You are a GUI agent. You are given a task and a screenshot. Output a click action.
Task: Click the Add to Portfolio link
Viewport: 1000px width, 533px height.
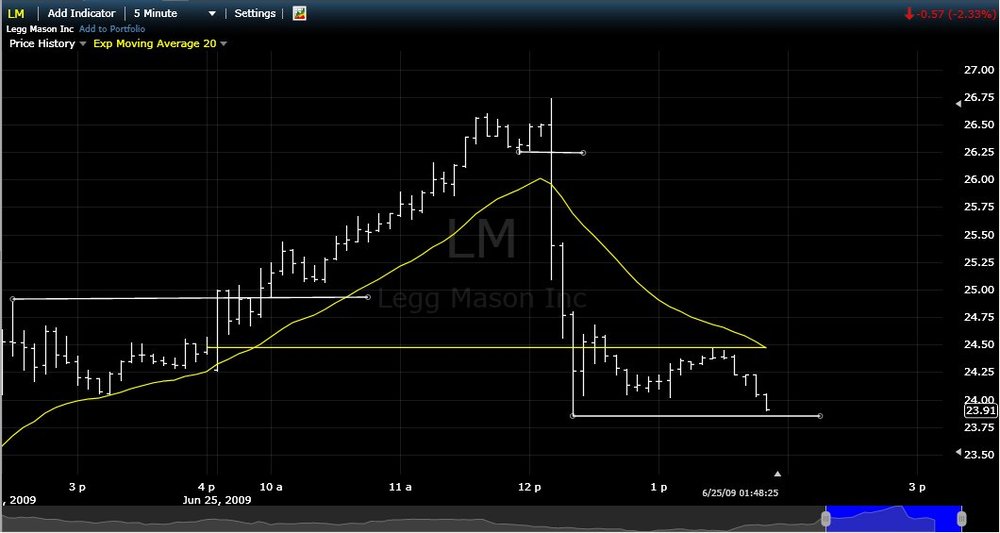(112, 29)
